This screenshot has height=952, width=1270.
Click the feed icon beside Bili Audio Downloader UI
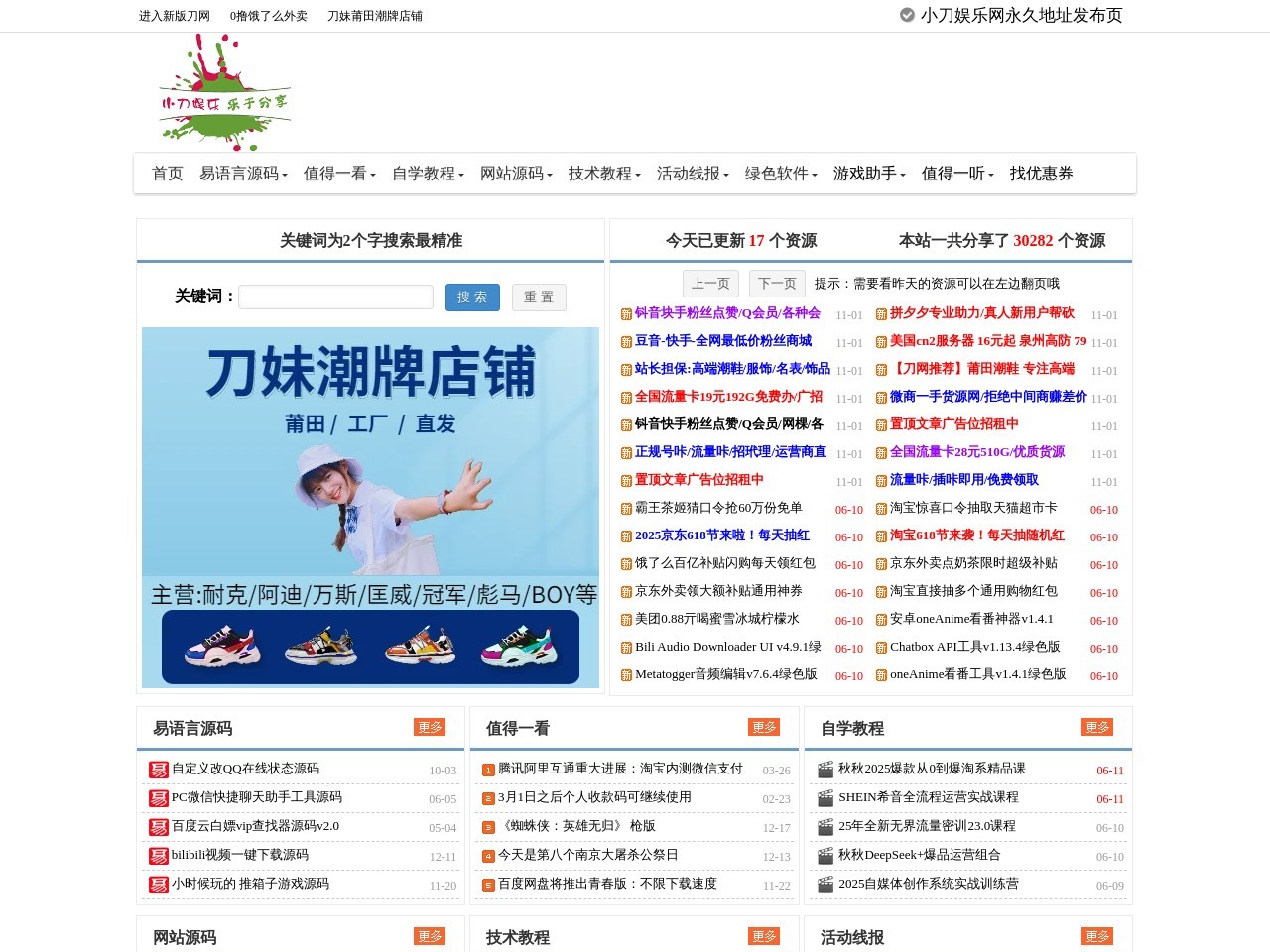coord(627,648)
